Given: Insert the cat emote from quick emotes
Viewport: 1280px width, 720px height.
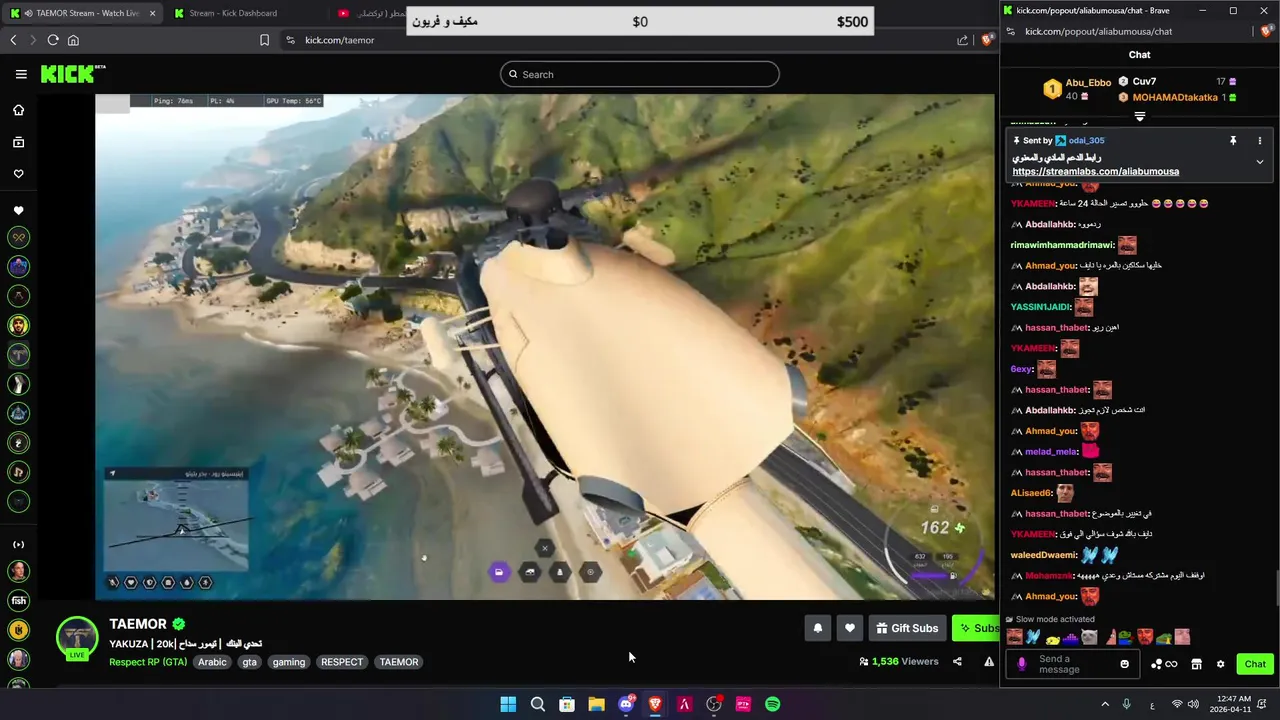Looking at the screenshot, I should click(1089, 637).
